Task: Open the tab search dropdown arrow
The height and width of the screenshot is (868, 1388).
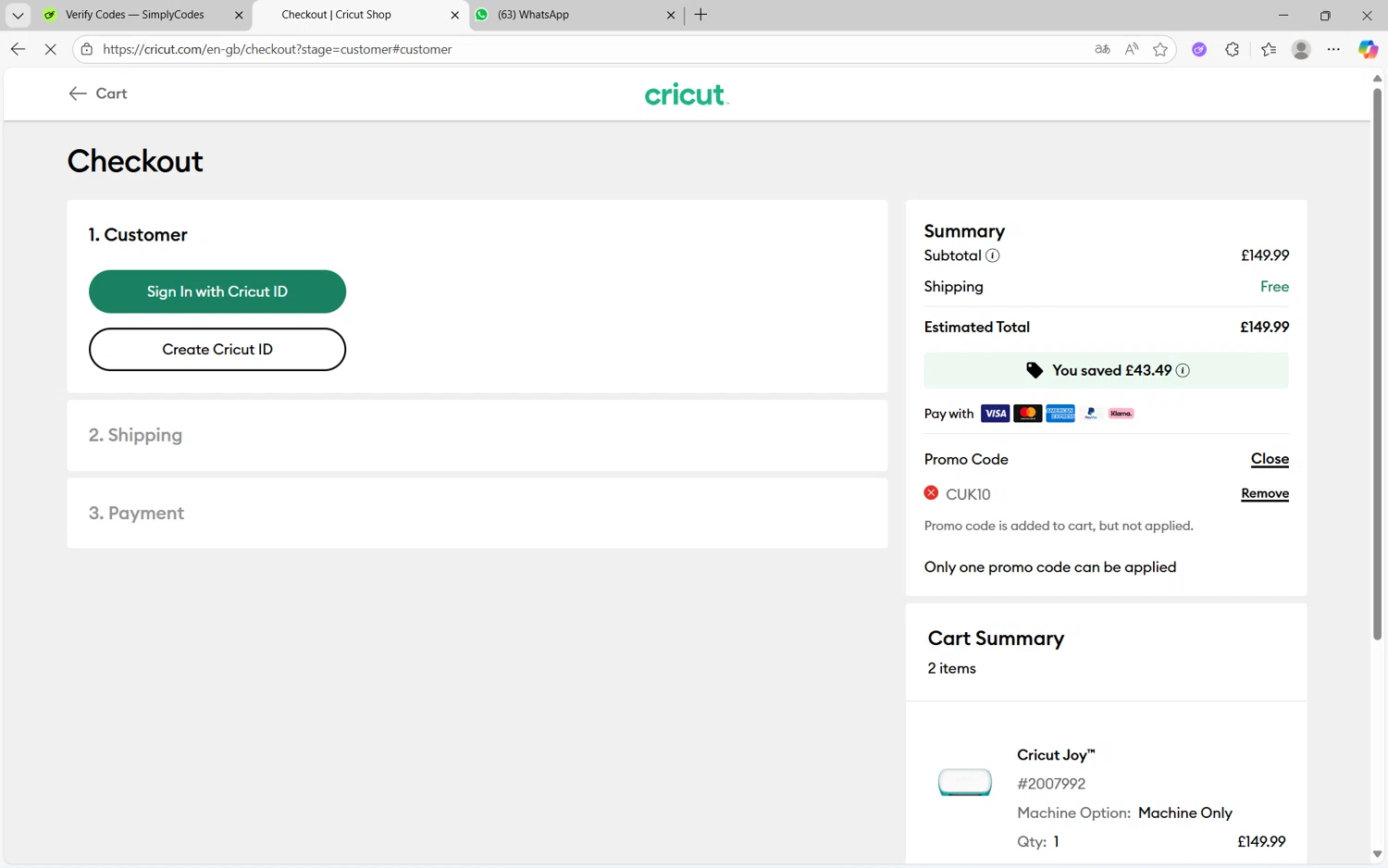Action: tap(18, 15)
